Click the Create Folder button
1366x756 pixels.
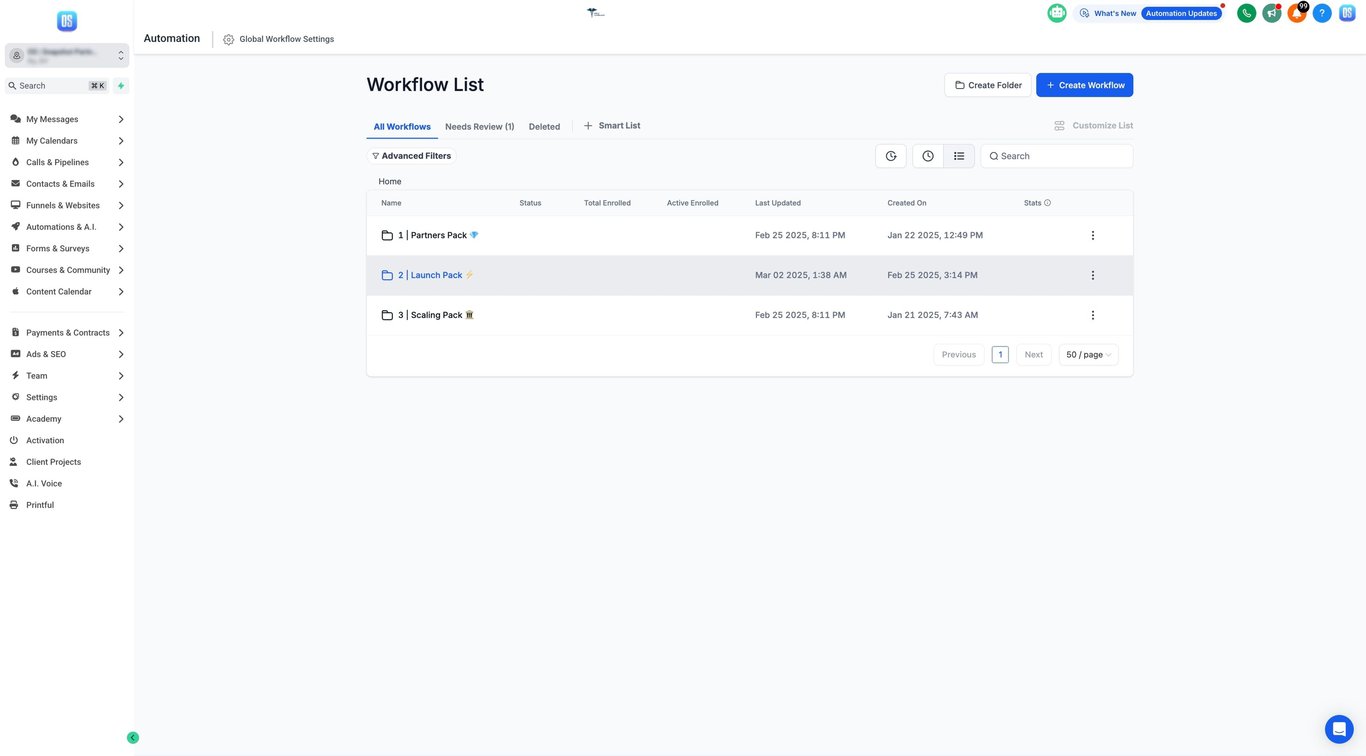coord(988,85)
